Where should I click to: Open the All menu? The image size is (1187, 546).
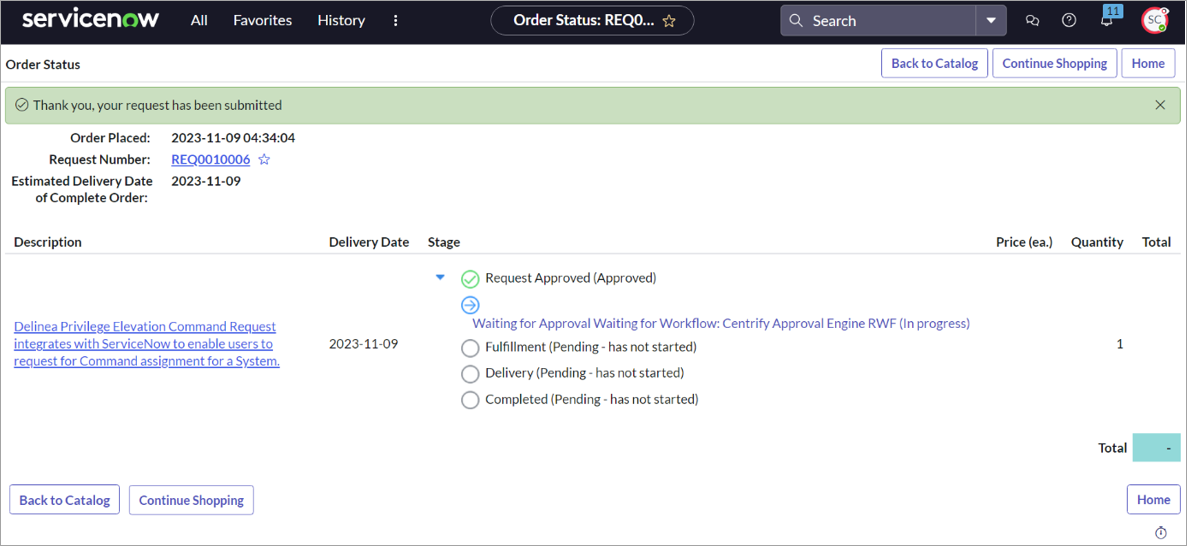199,21
